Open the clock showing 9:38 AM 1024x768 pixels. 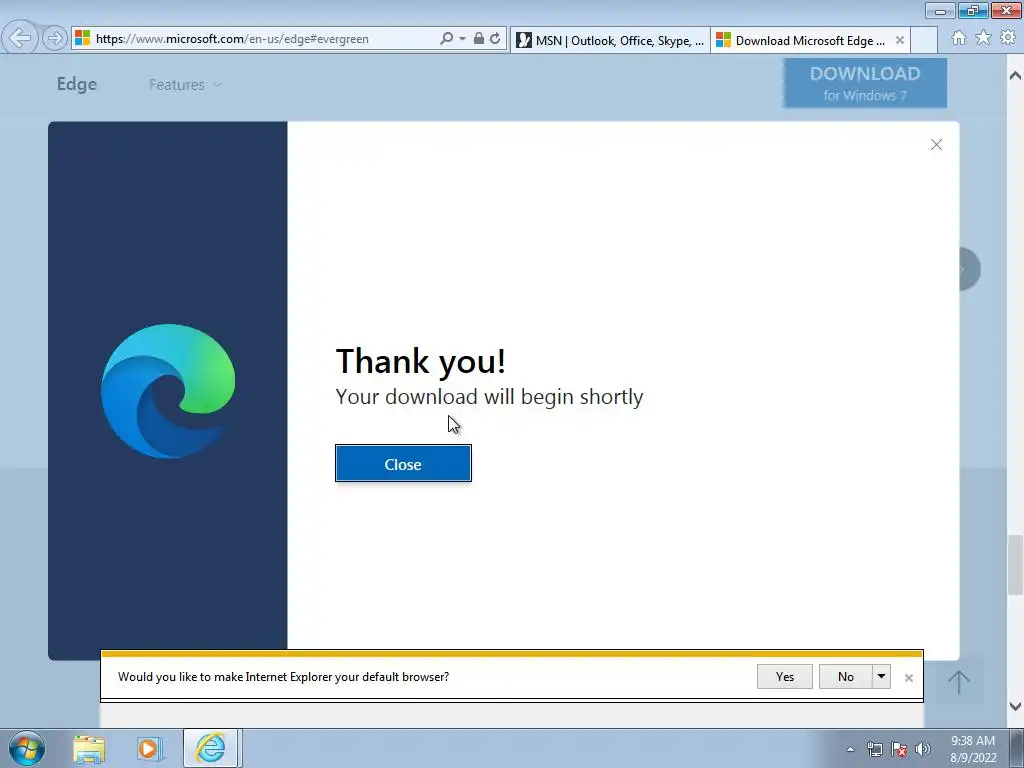[973, 749]
